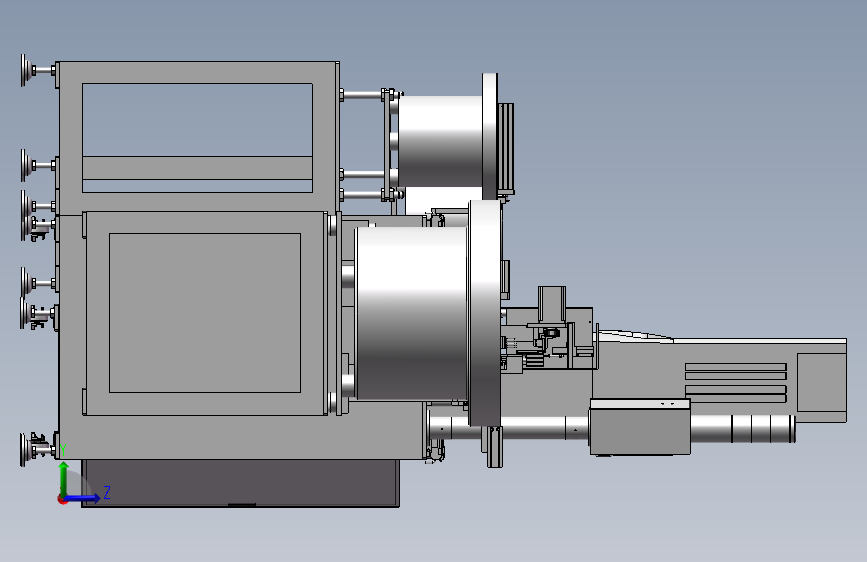Select the dark base block beneath the frame

point(241,483)
